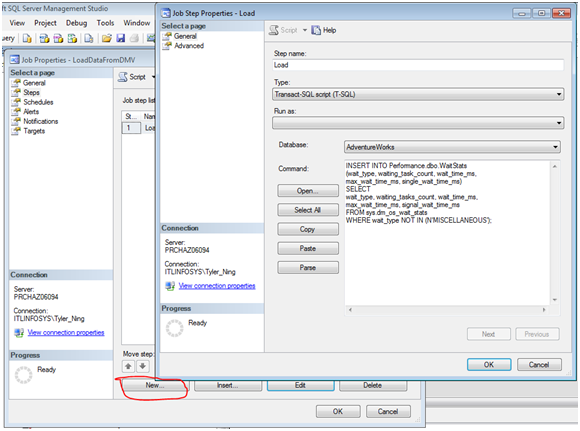Open the Script dropdown arrow beside Help
Viewport: 580px width, 431px height.
pos(305,30)
